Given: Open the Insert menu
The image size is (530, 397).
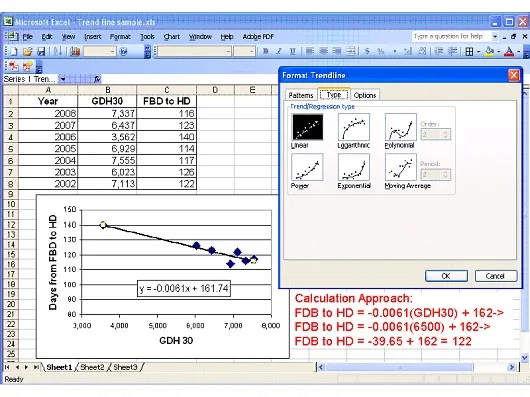Looking at the screenshot, I should pos(93,36).
